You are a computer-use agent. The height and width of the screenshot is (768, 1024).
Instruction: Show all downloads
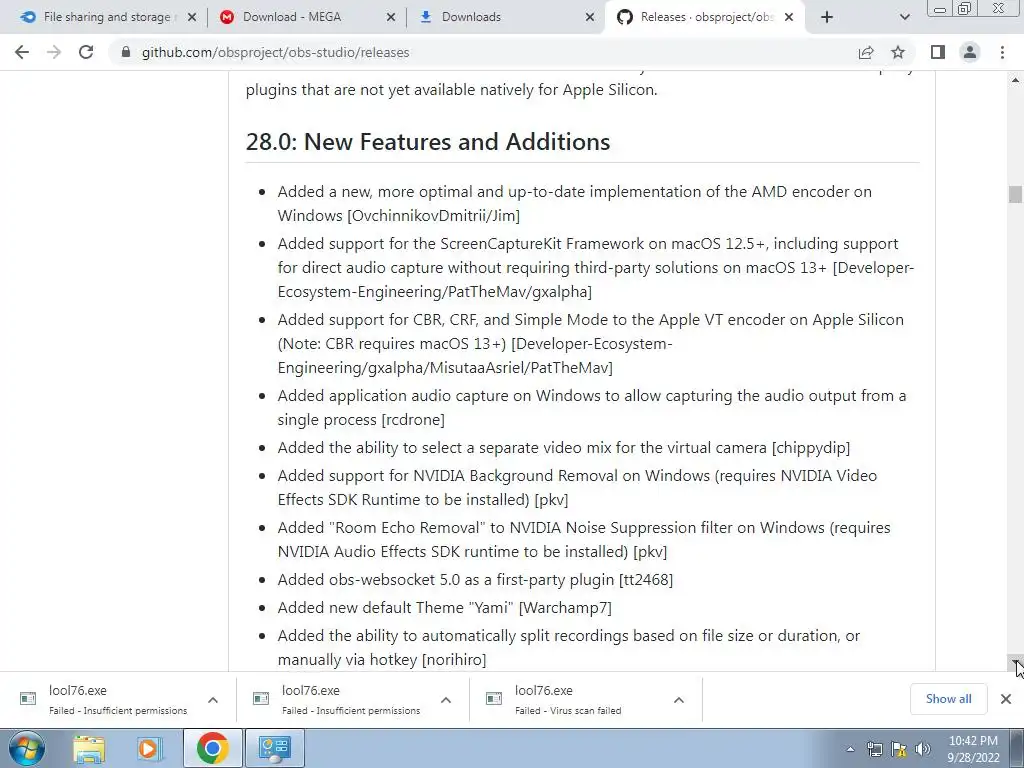[x=948, y=699]
